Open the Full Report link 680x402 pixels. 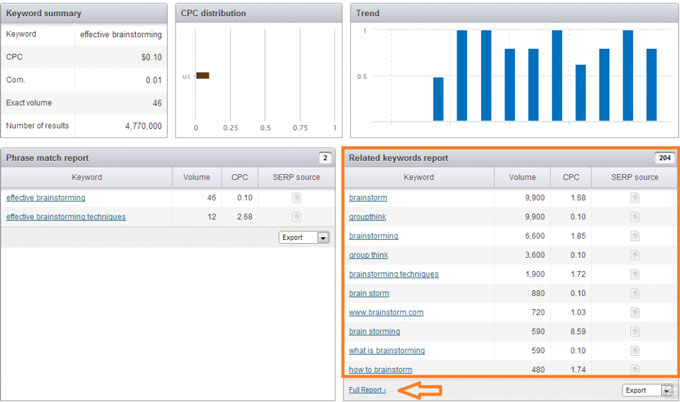[x=367, y=390]
